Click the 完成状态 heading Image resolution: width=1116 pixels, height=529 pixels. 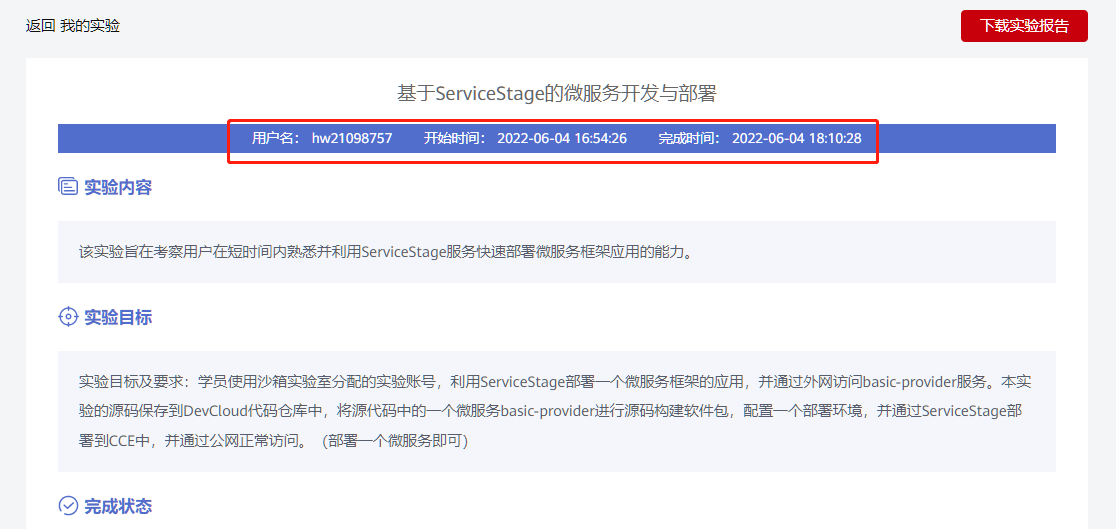tap(118, 507)
